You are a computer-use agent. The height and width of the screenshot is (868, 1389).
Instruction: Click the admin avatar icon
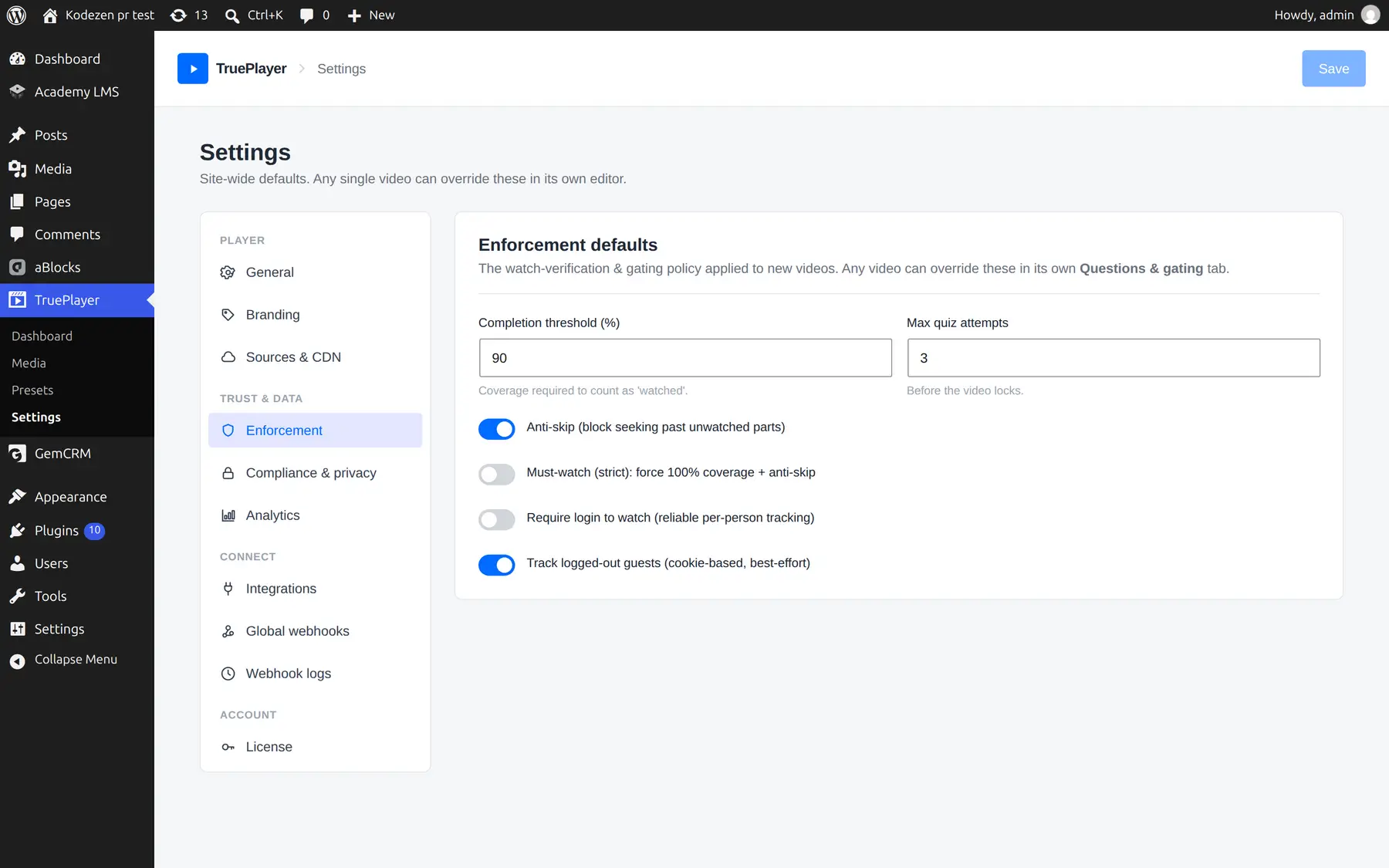1370,15
